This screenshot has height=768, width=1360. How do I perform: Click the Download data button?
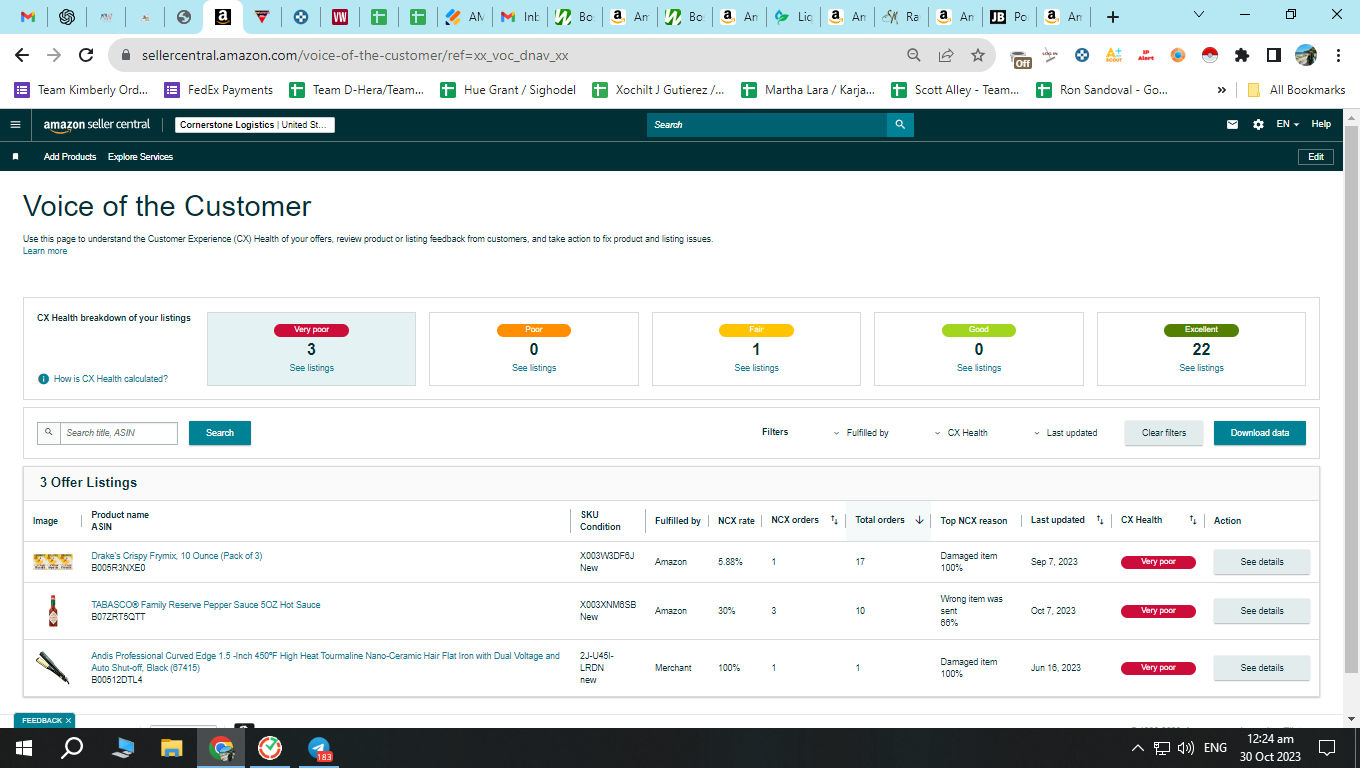tap(1260, 433)
